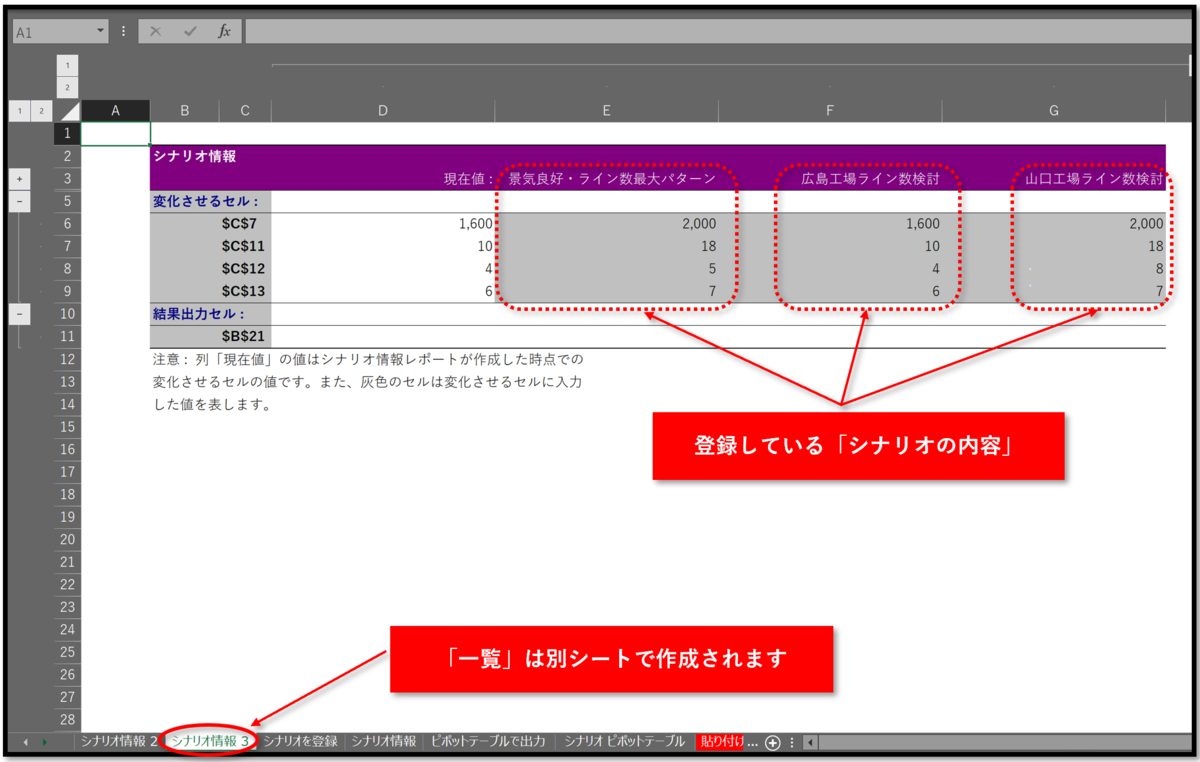
Task: Click the Enter checkmark icon in the formula bar
Action: coord(190,30)
